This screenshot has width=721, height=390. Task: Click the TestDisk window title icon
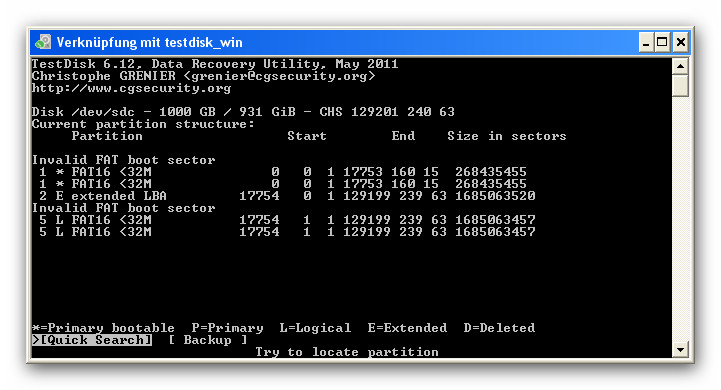pyautogui.click(x=43, y=42)
